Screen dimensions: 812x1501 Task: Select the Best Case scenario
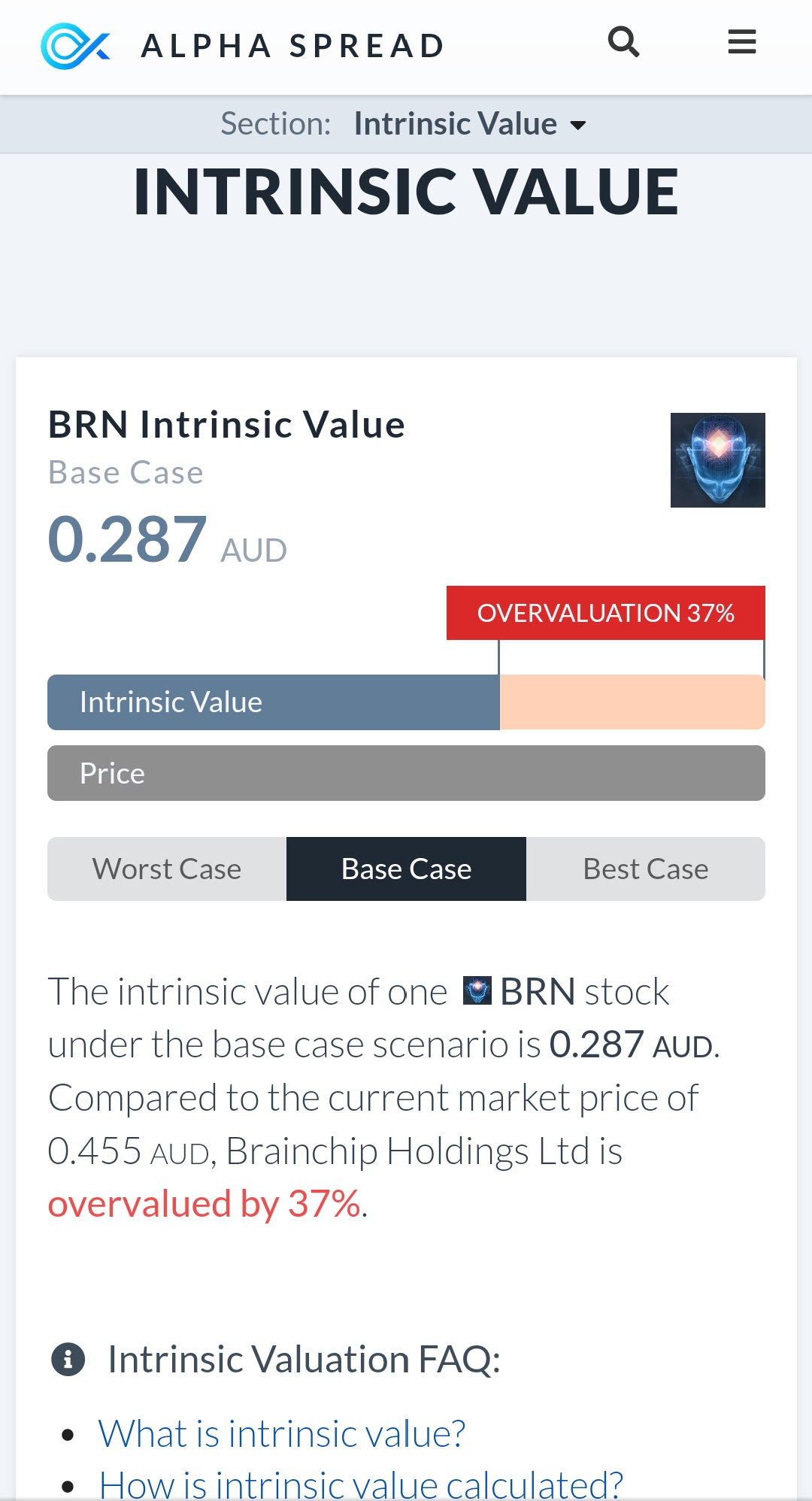[x=645, y=869]
